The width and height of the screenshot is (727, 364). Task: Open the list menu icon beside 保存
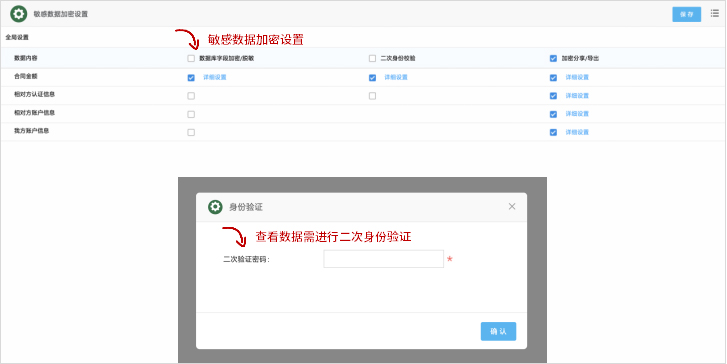tap(715, 13)
